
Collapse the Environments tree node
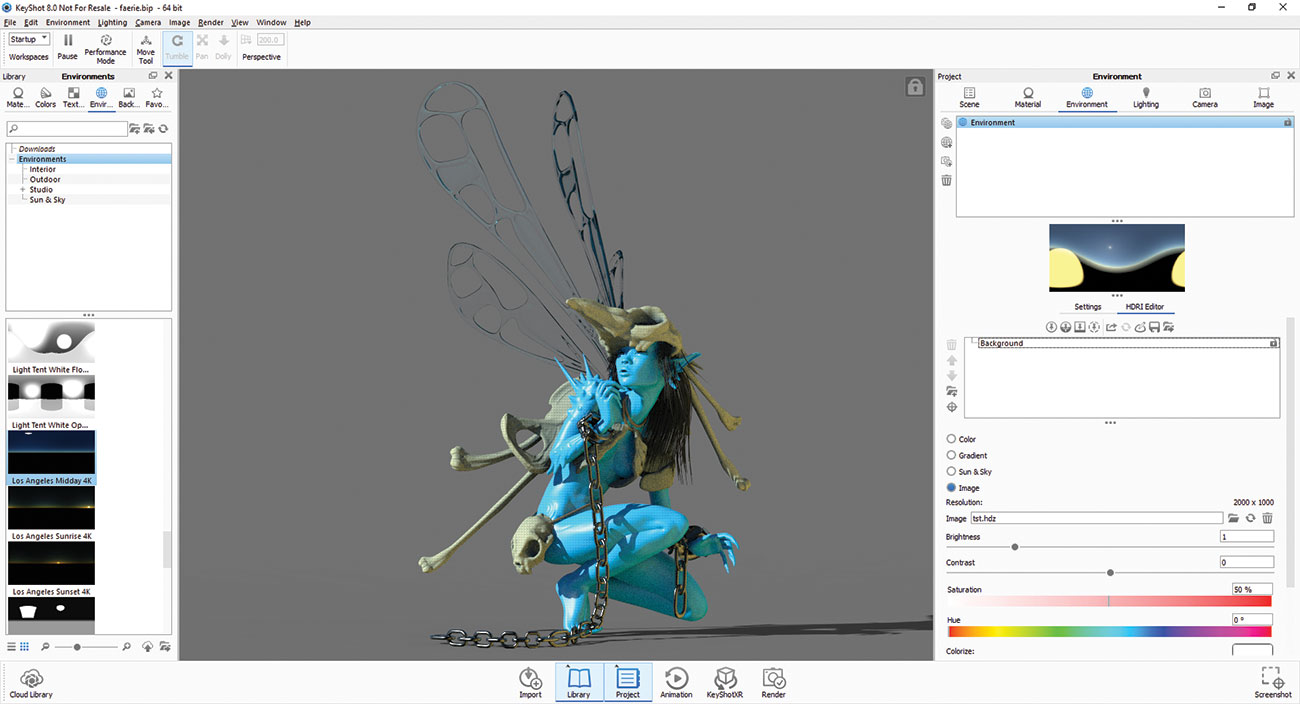(12, 159)
